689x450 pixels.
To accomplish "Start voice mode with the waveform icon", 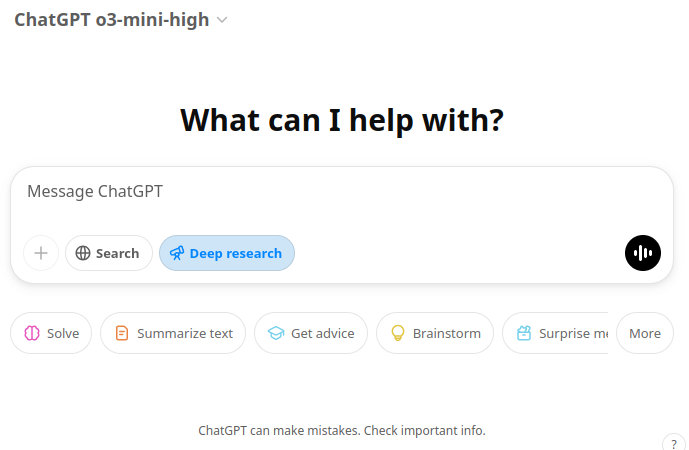I will (x=643, y=253).
